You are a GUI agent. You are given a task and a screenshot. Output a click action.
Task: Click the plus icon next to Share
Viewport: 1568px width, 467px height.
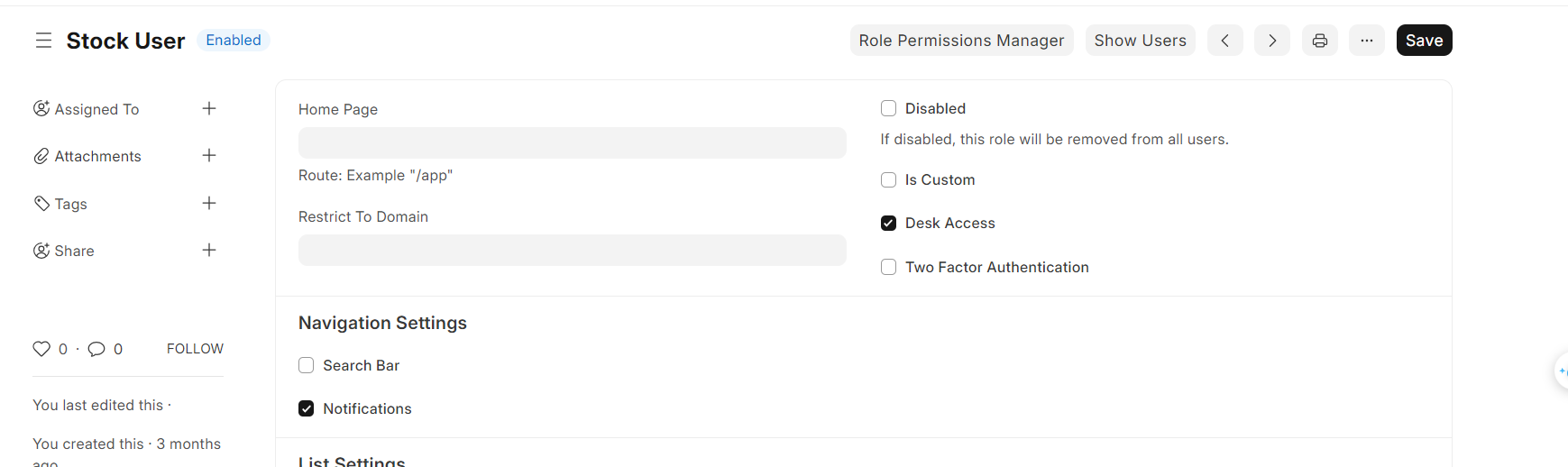209,251
